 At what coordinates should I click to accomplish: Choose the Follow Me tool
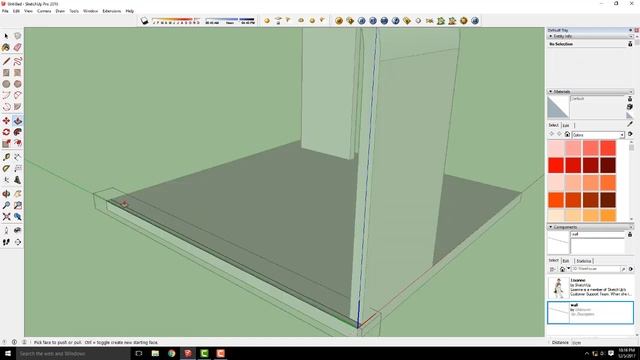(x=18, y=132)
